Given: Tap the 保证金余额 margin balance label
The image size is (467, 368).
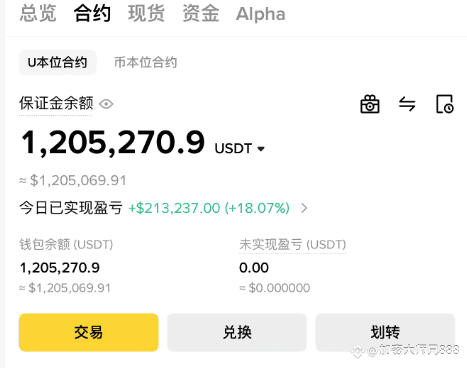Looking at the screenshot, I should click(x=56, y=103).
